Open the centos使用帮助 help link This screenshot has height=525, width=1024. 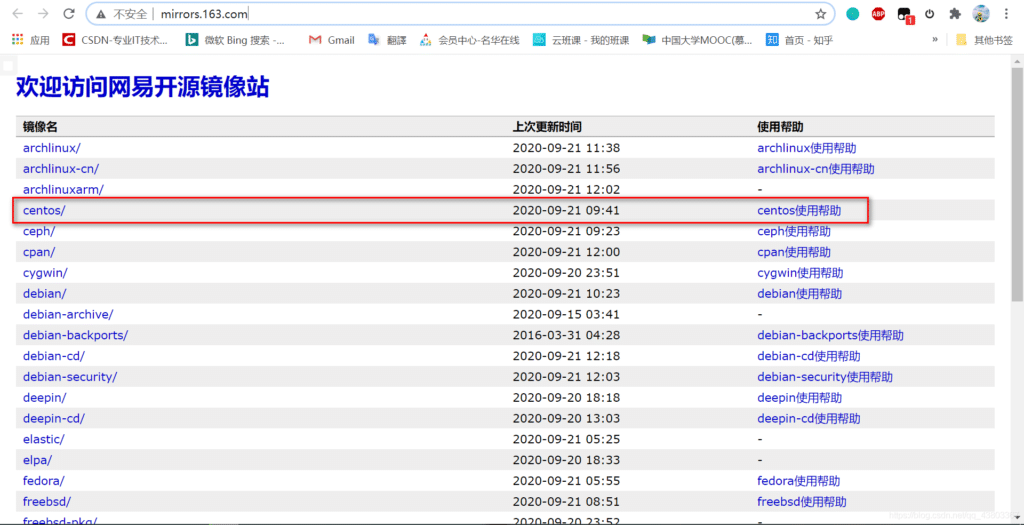(x=799, y=211)
